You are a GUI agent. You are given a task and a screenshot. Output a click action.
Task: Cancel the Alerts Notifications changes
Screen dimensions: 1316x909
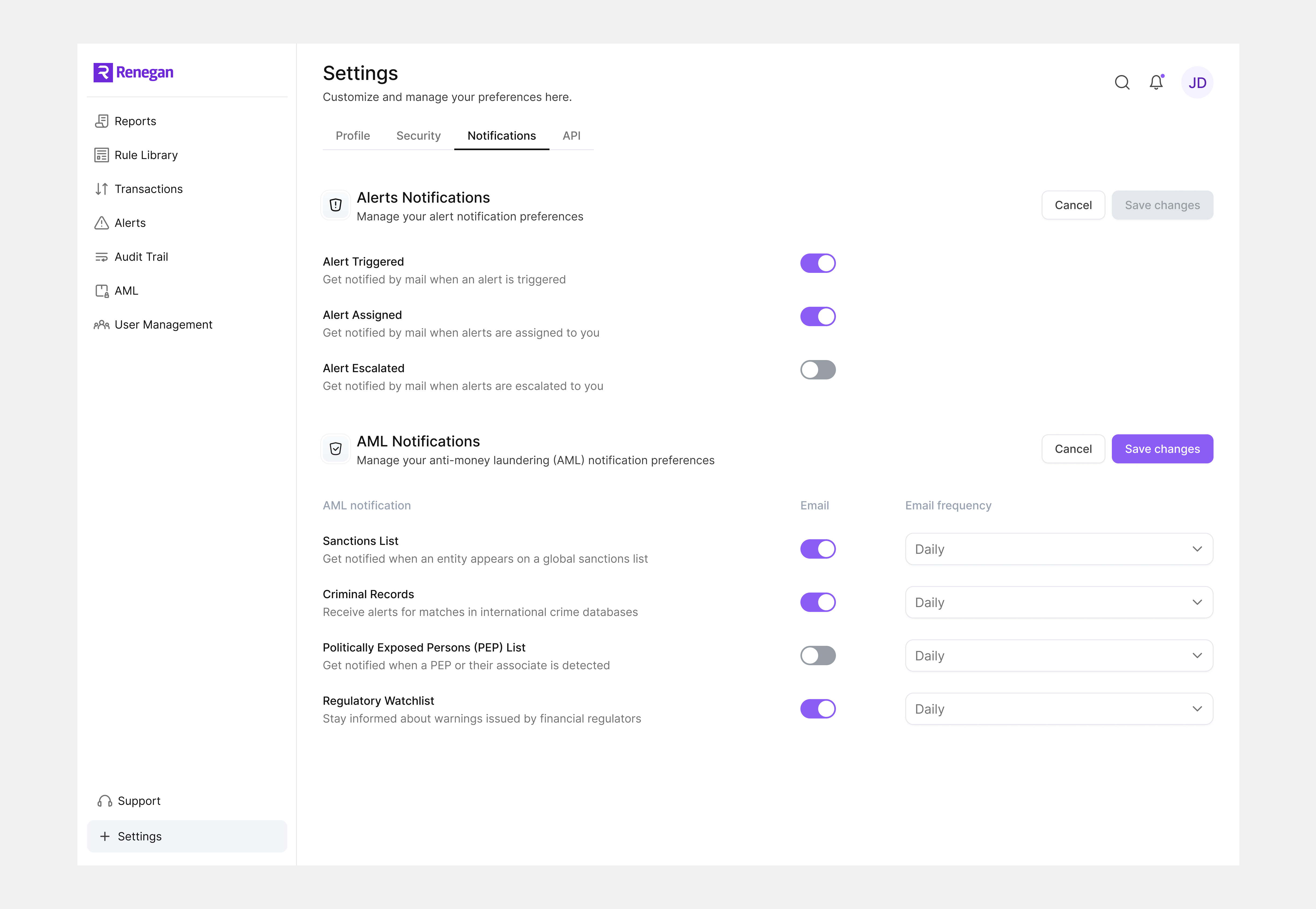click(1073, 205)
